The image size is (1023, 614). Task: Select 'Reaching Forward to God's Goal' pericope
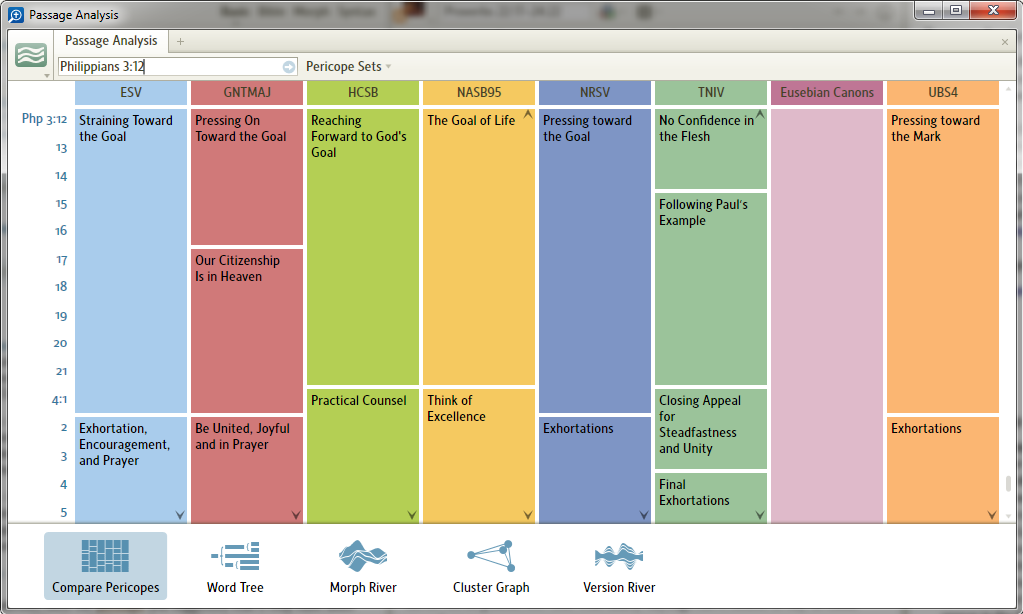[363, 247]
